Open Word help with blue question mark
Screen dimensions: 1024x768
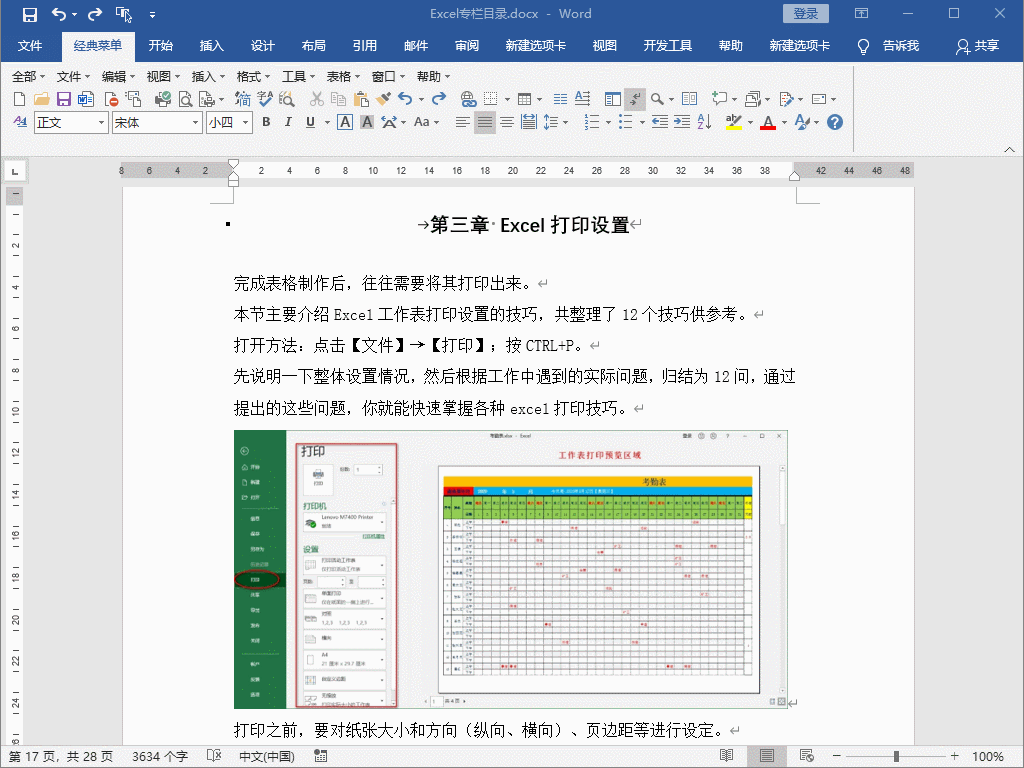(835, 122)
